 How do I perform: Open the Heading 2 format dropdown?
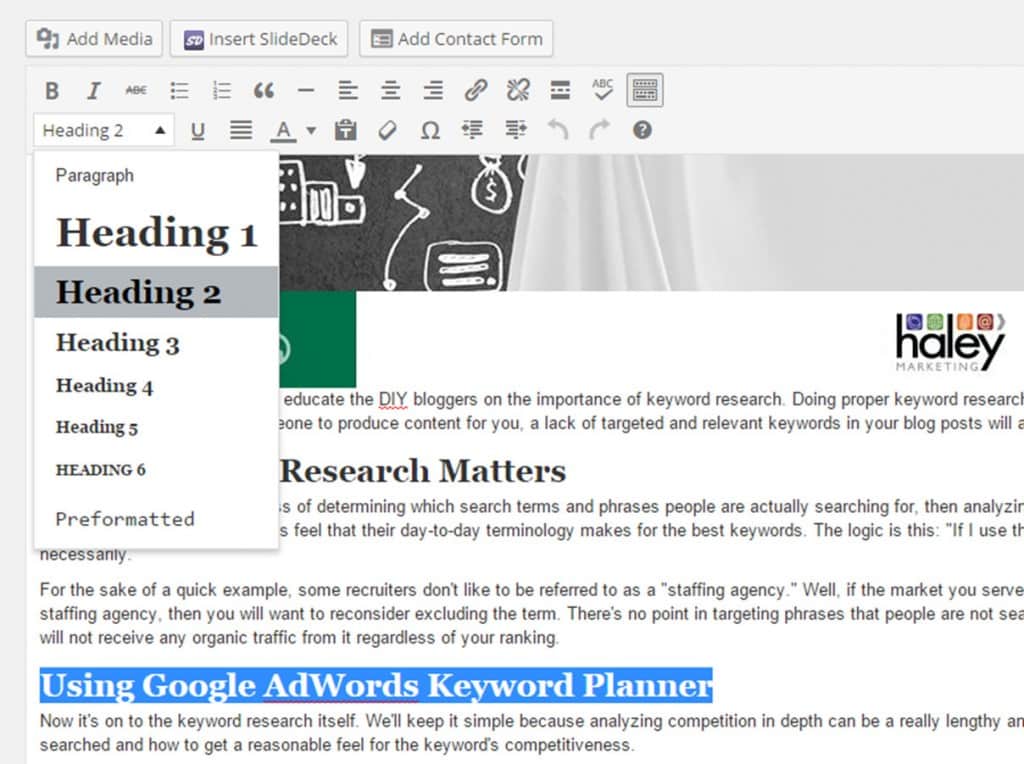pyautogui.click(x=104, y=130)
